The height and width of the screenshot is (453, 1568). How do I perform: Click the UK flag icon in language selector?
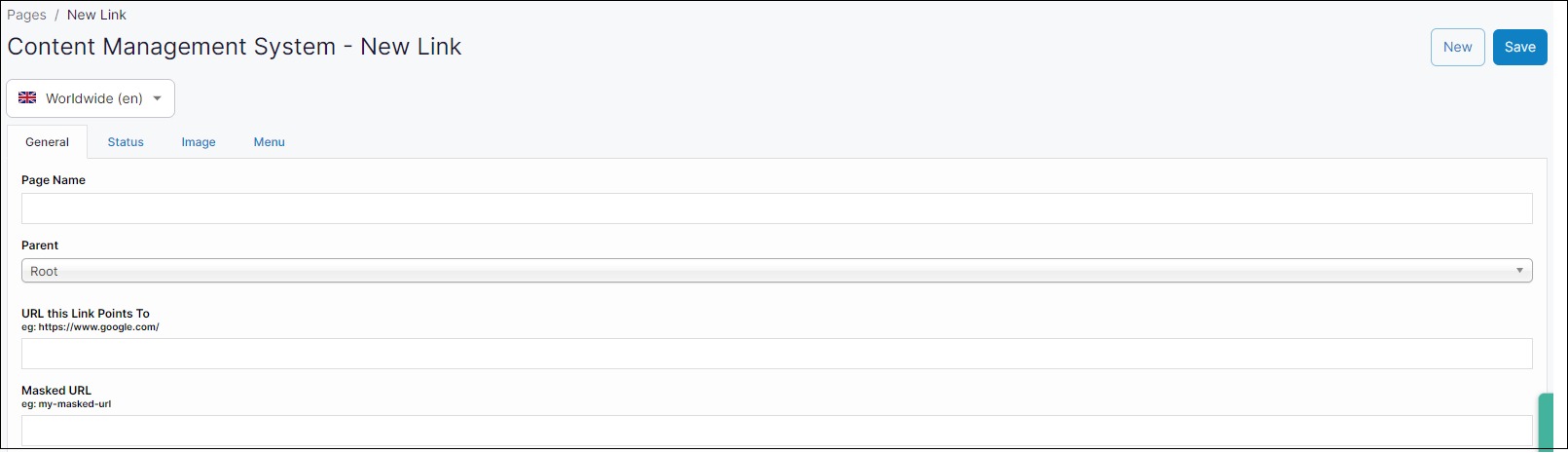27,98
